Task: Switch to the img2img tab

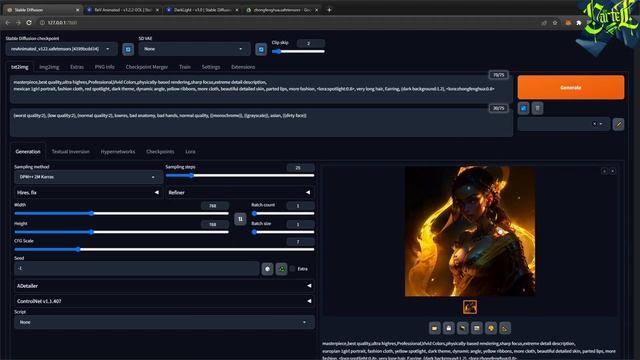Action: pos(49,67)
